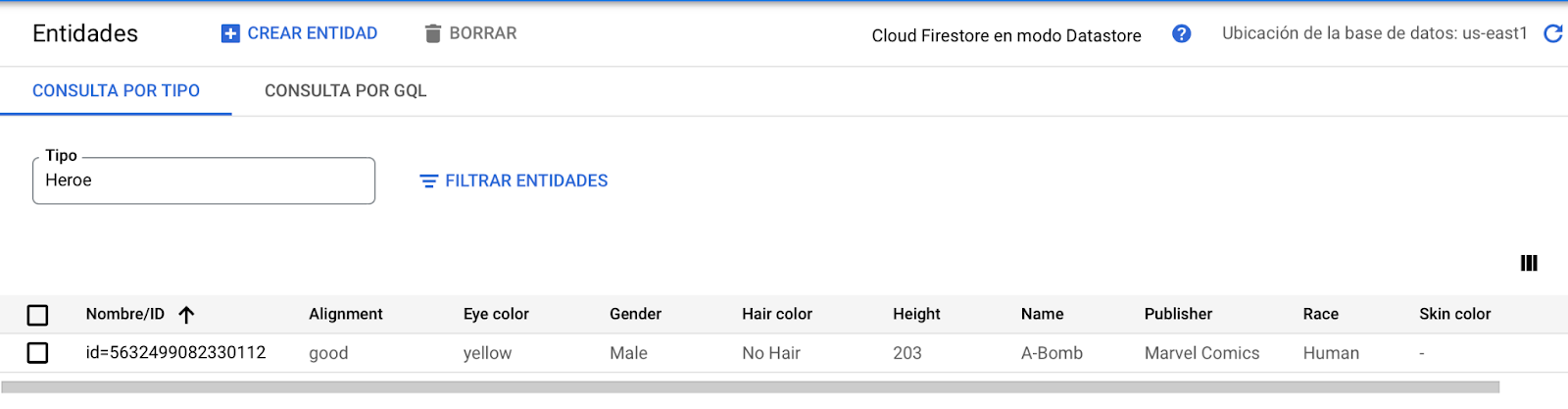
Task: Refresh the entities list with reload icon
Action: pyautogui.click(x=1553, y=34)
